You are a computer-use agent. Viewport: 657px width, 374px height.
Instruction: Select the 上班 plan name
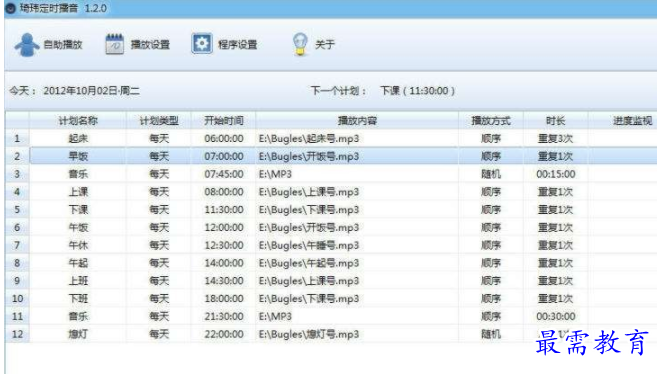[78, 281]
